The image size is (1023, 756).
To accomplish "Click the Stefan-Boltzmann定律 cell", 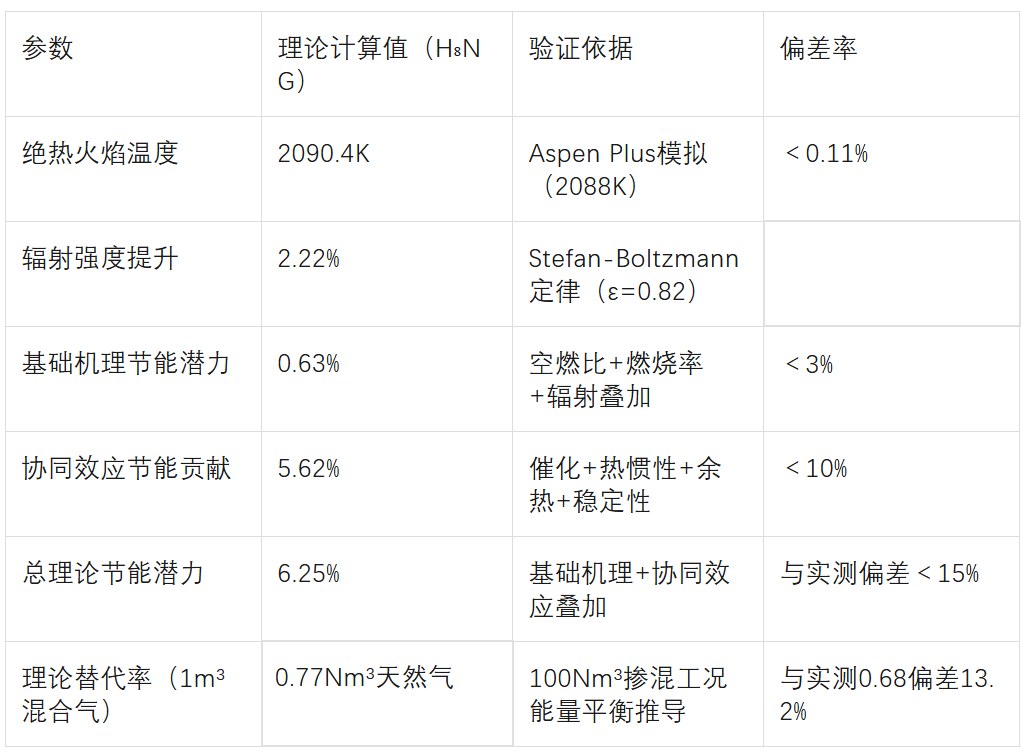I will (x=633, y=274).
